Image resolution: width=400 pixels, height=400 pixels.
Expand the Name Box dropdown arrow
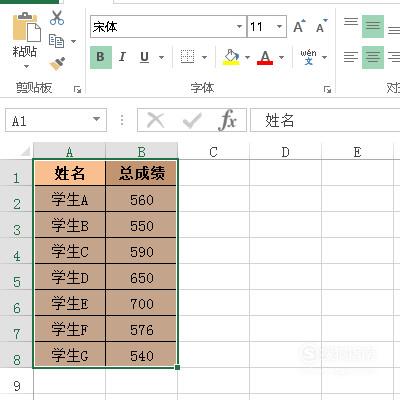tap(96, 119)
